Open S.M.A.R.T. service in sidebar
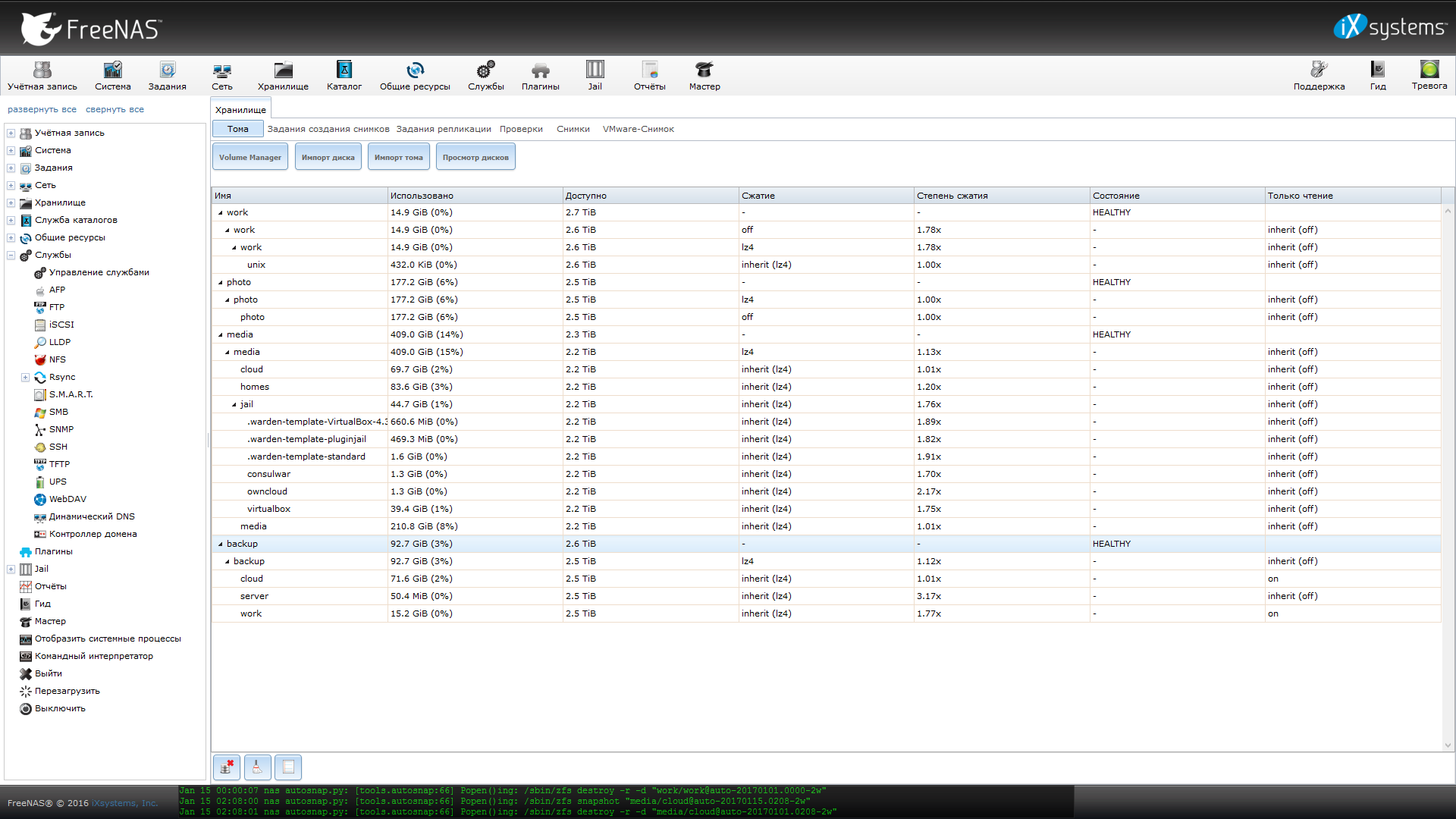 (71, 394)
